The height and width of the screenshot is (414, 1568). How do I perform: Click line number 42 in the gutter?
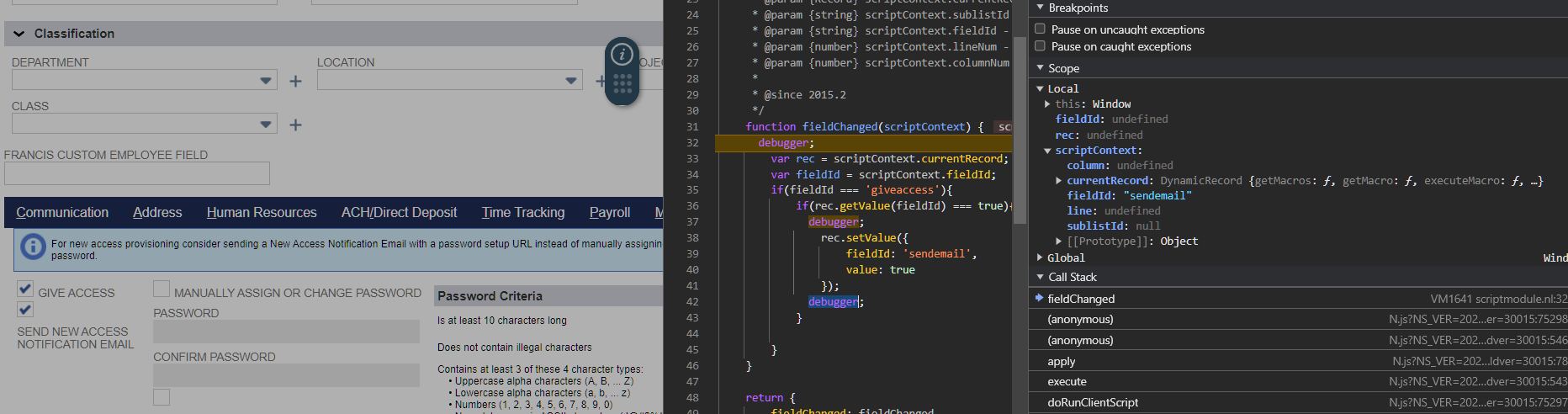[x=692, y=302]
